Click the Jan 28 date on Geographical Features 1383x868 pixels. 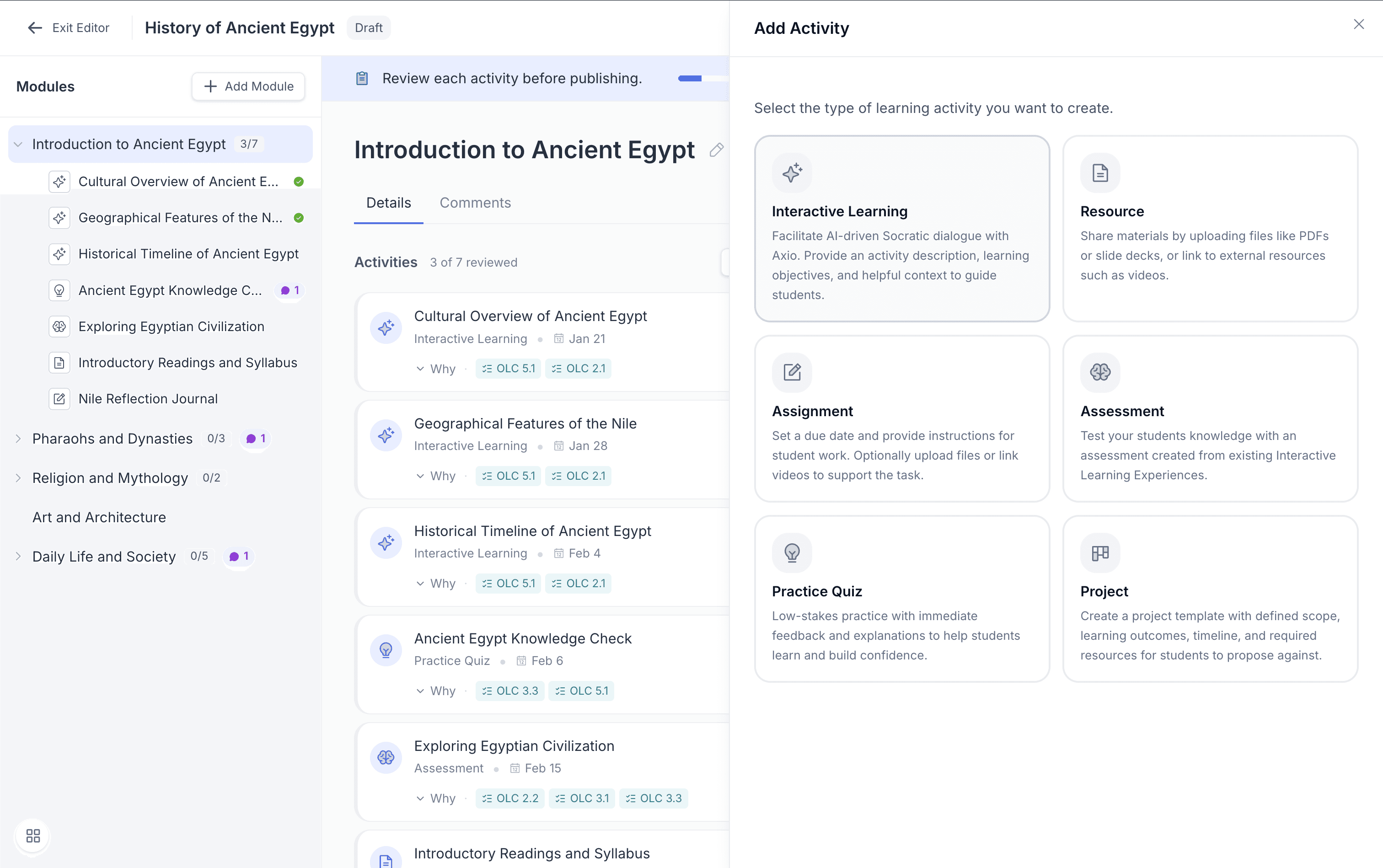tap(580, 446)
